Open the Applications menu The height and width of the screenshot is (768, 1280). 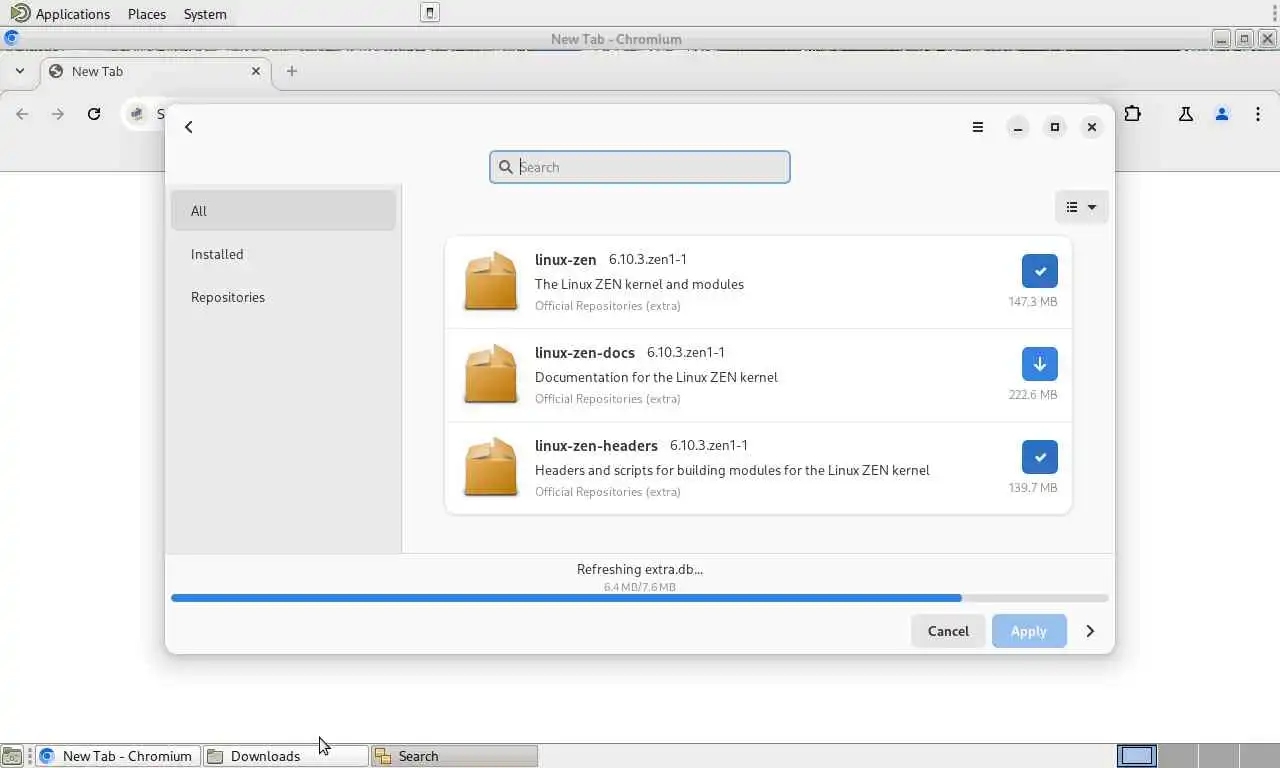61,14
